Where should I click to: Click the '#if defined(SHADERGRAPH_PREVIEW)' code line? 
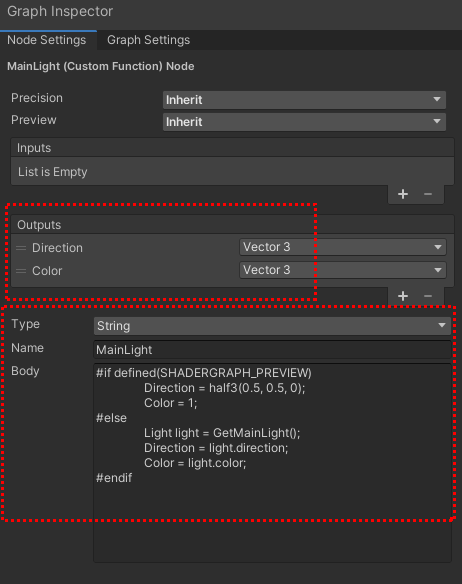pos(204,373)
